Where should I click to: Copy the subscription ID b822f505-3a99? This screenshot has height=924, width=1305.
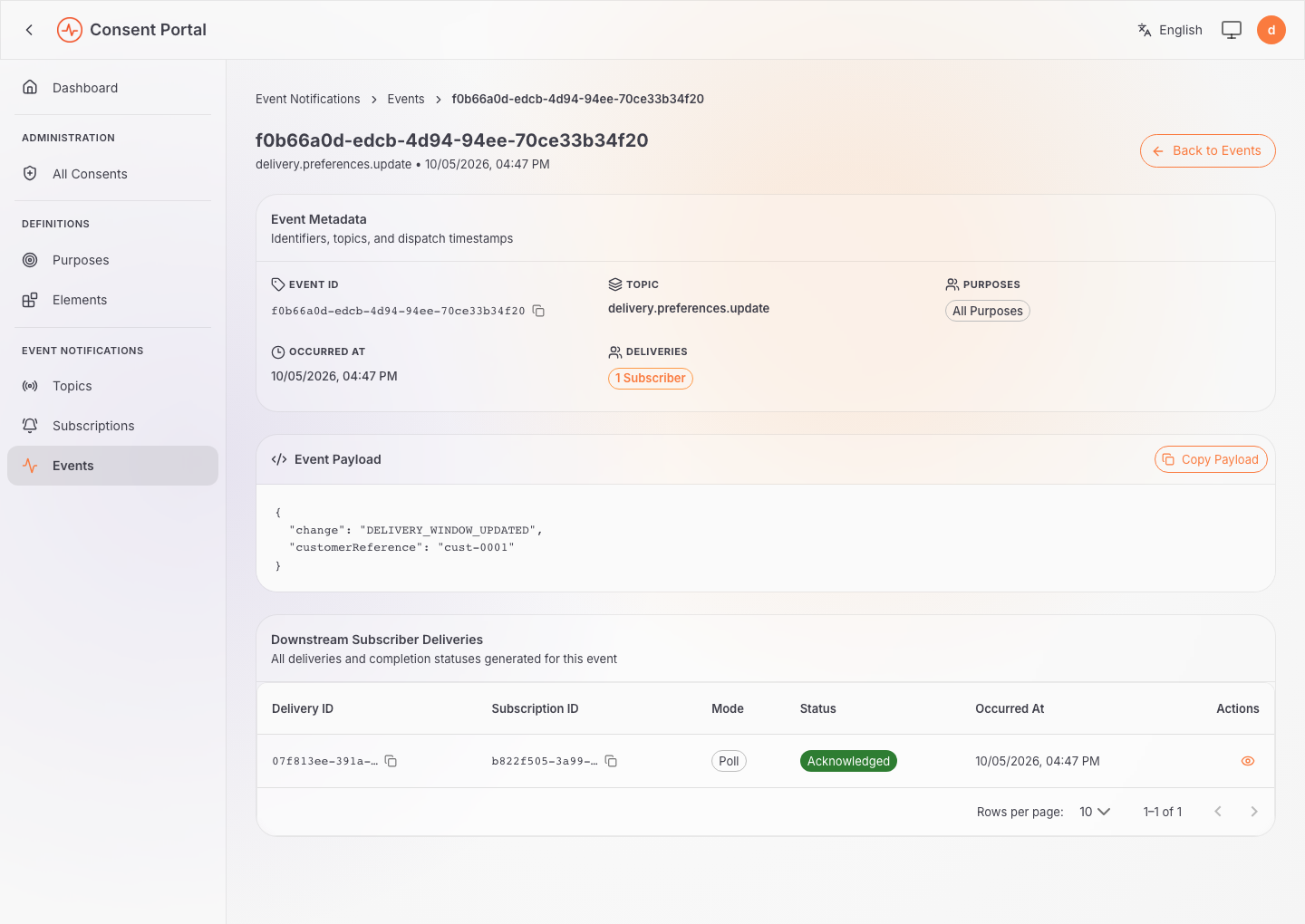click(611, 761)
